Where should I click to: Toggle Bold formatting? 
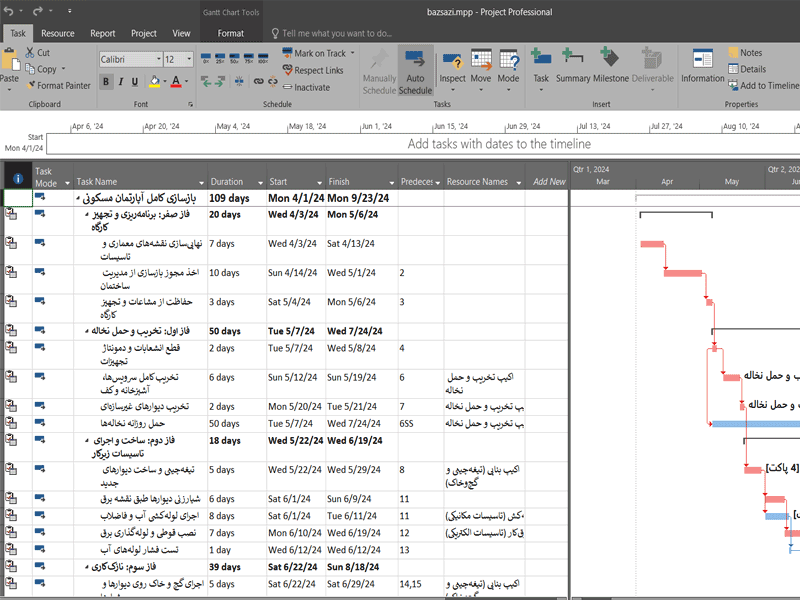(x=108, y=82)
